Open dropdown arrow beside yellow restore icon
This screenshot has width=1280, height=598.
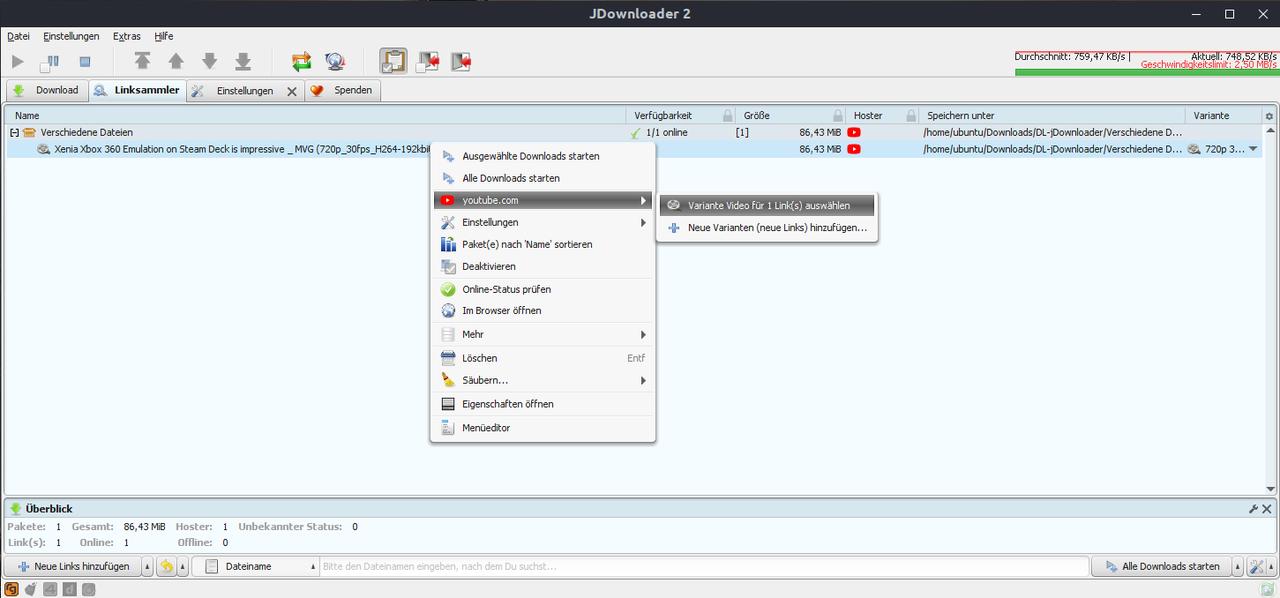click(x=183, y=566)
